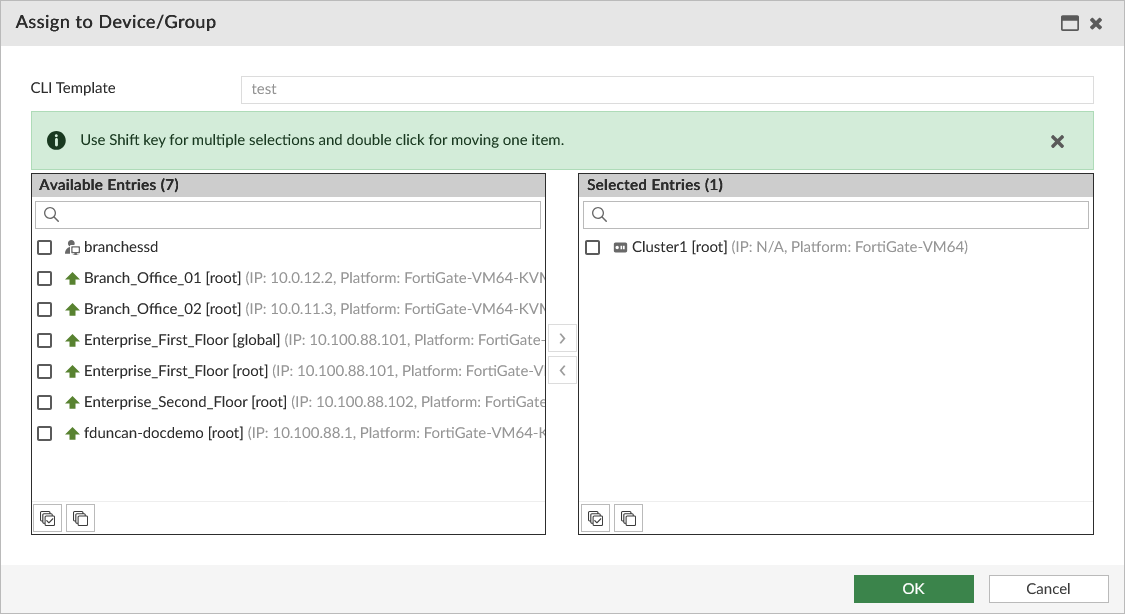Click the search icon in Available Entries
The image size is (1125, 614).
(52, 215)
